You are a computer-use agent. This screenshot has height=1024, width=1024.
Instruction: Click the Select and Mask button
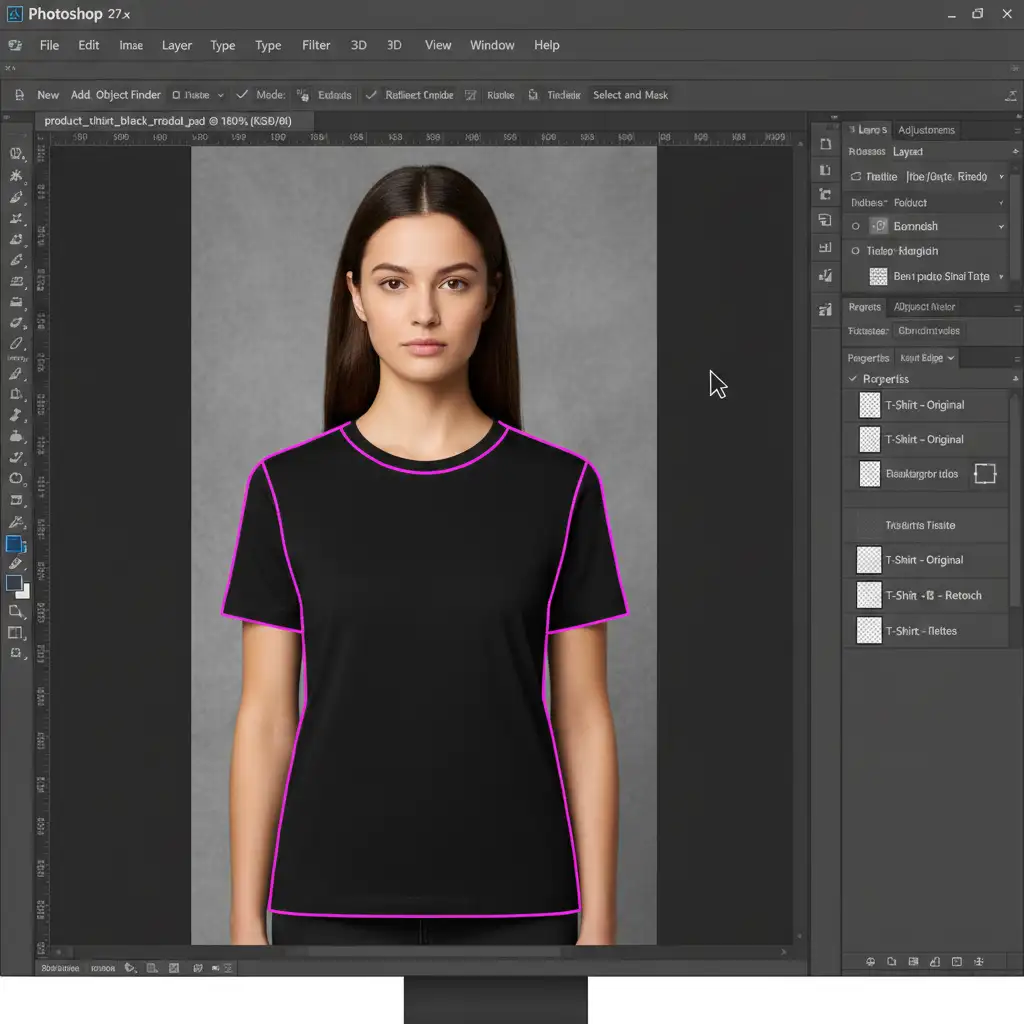tap(630, 95)
